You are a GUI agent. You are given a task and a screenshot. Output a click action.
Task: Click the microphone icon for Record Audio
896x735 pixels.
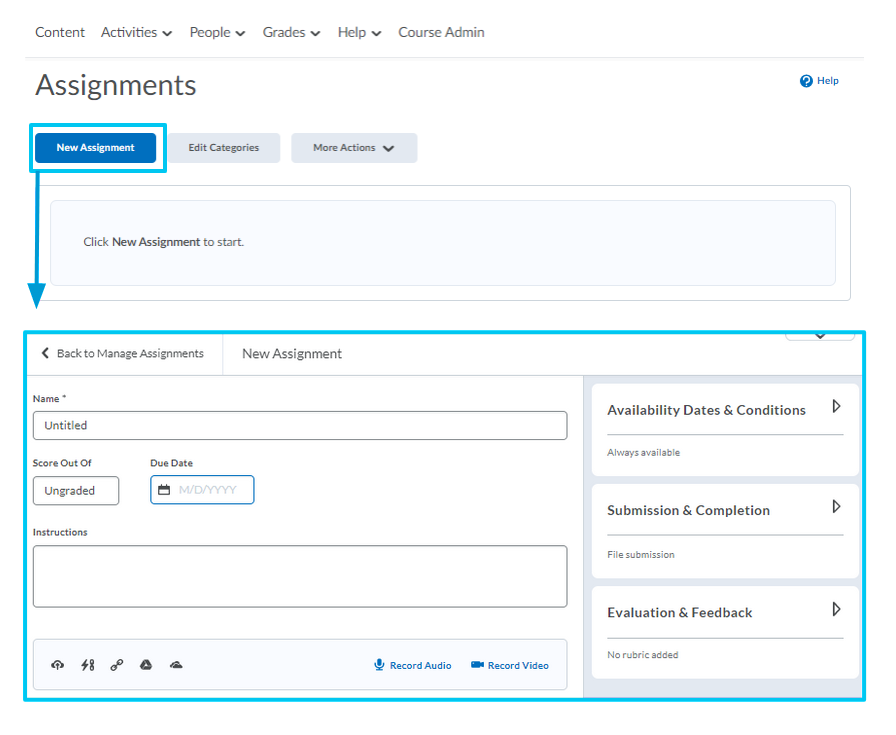[379, 665]
